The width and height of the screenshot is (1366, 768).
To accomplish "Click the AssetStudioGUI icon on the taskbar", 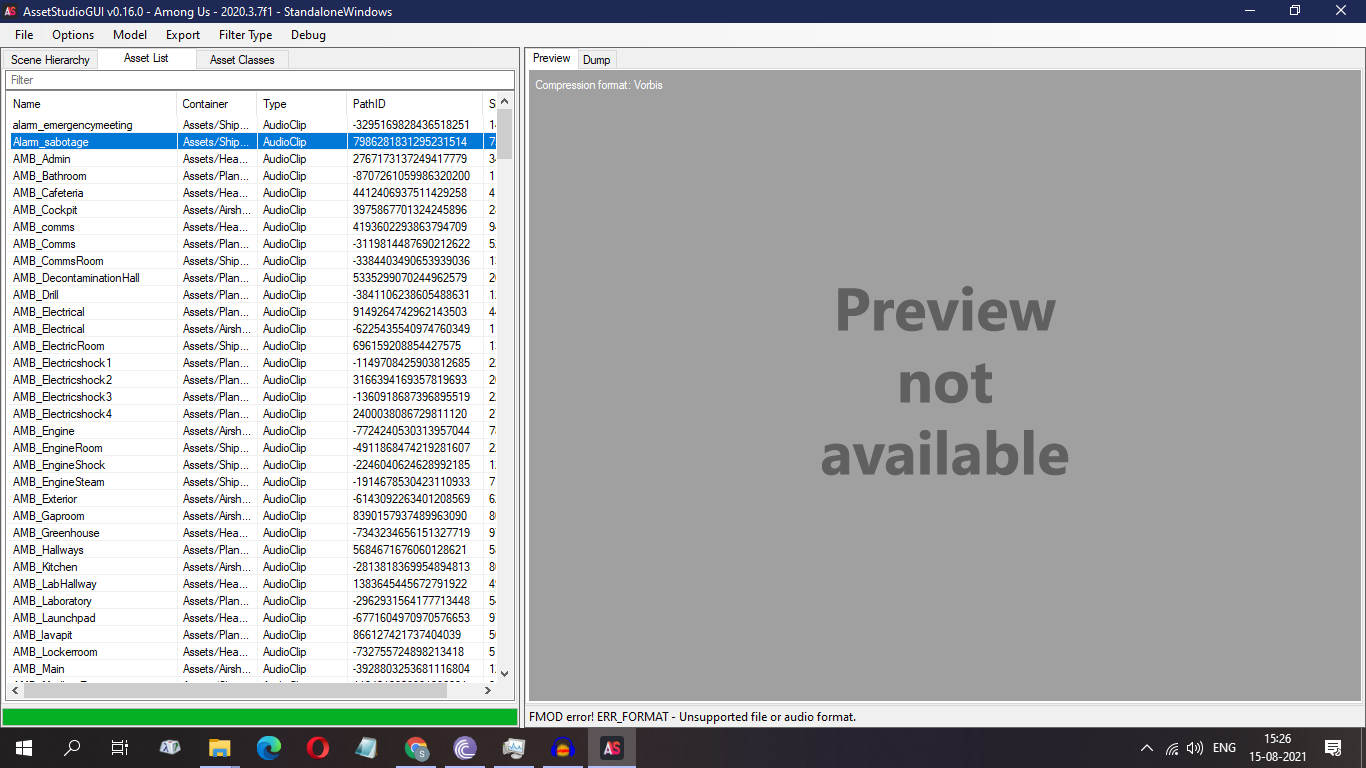I will pyautogui.click(x=611, y=747).
